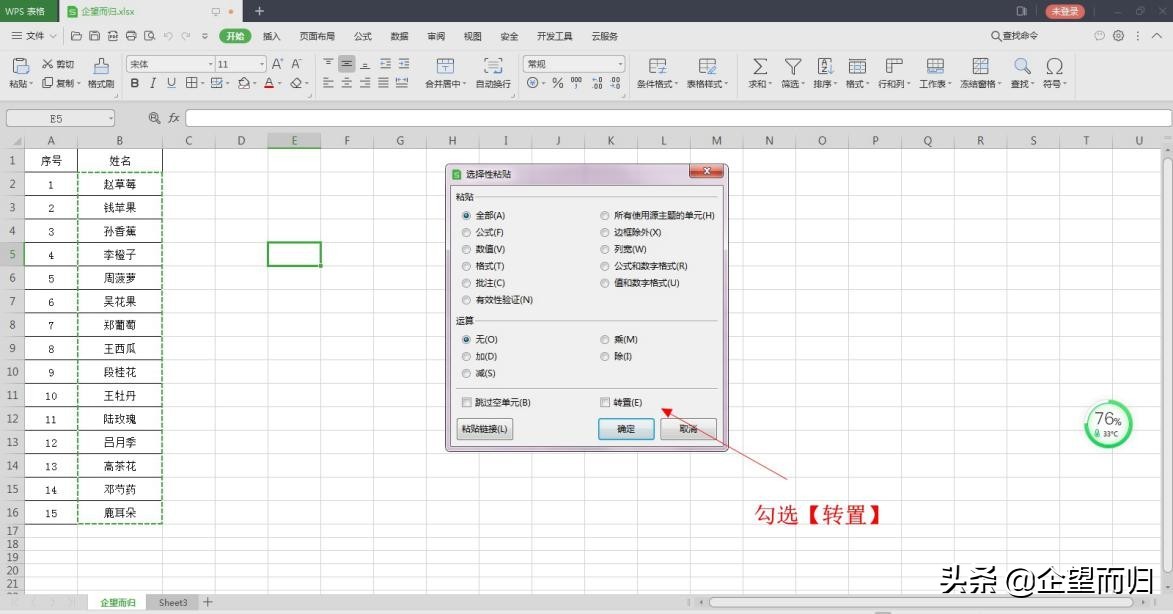The image size is (1173, 614).
Task: Open the font size dropdown showing 11
Action: point(261,64)
